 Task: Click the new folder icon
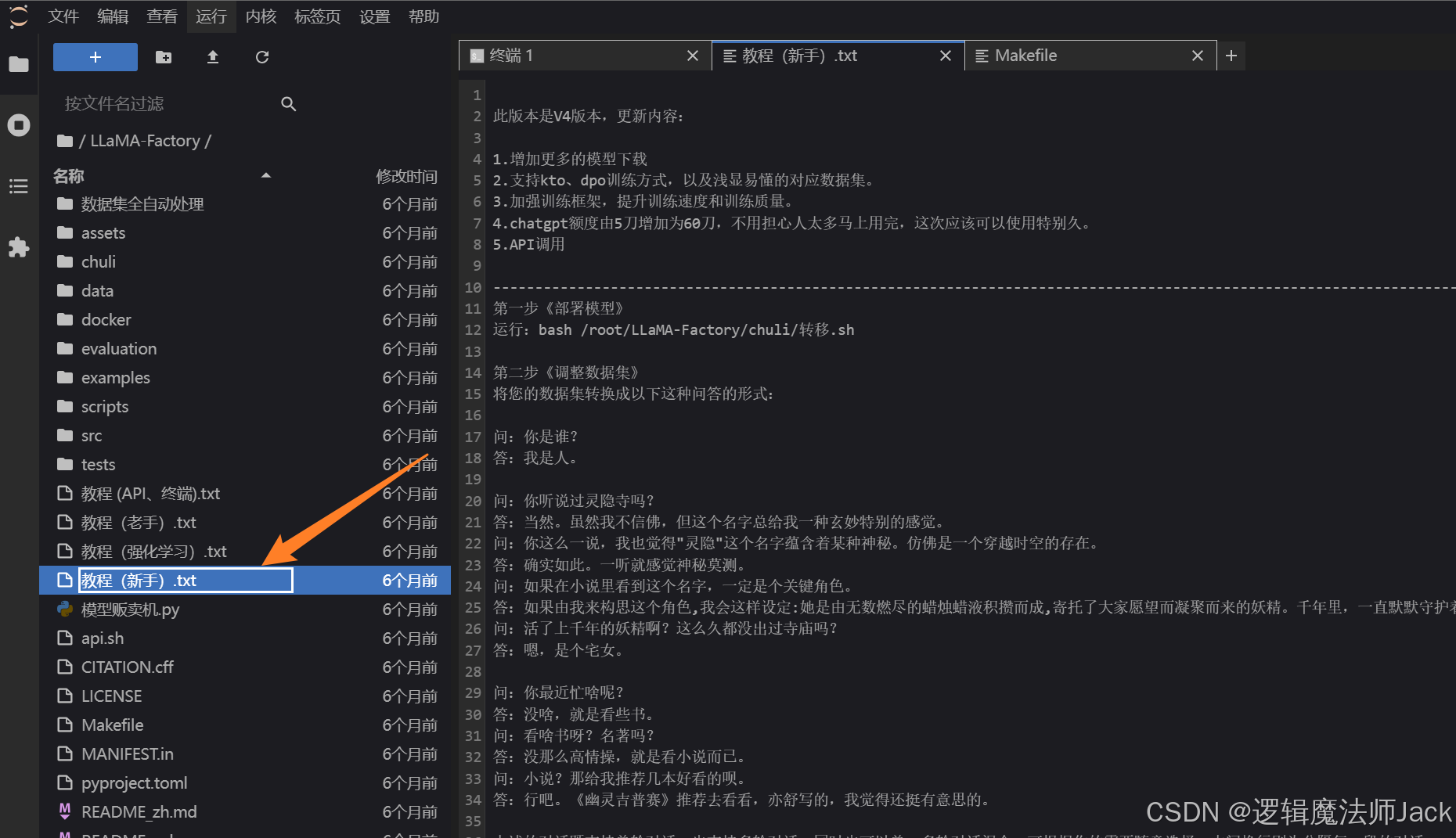click(x=164, y=57)
